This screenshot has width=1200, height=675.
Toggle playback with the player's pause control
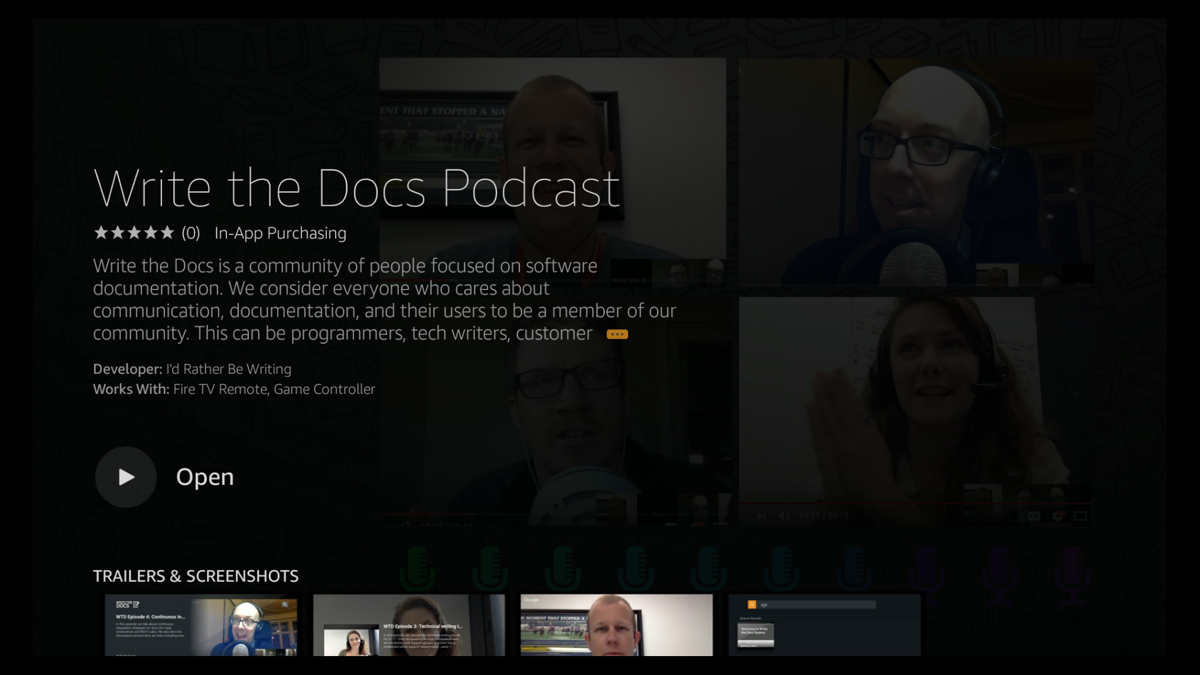click(x=761, y=517)
